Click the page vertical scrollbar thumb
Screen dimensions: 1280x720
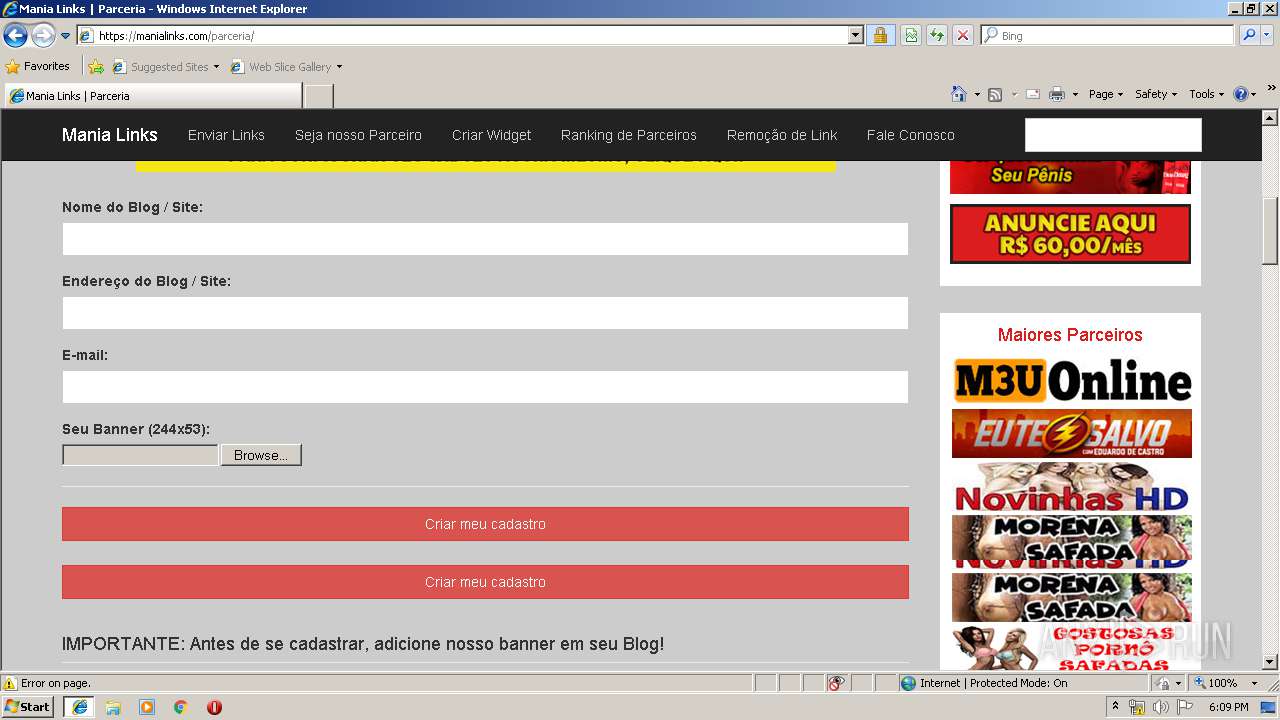1271,231
